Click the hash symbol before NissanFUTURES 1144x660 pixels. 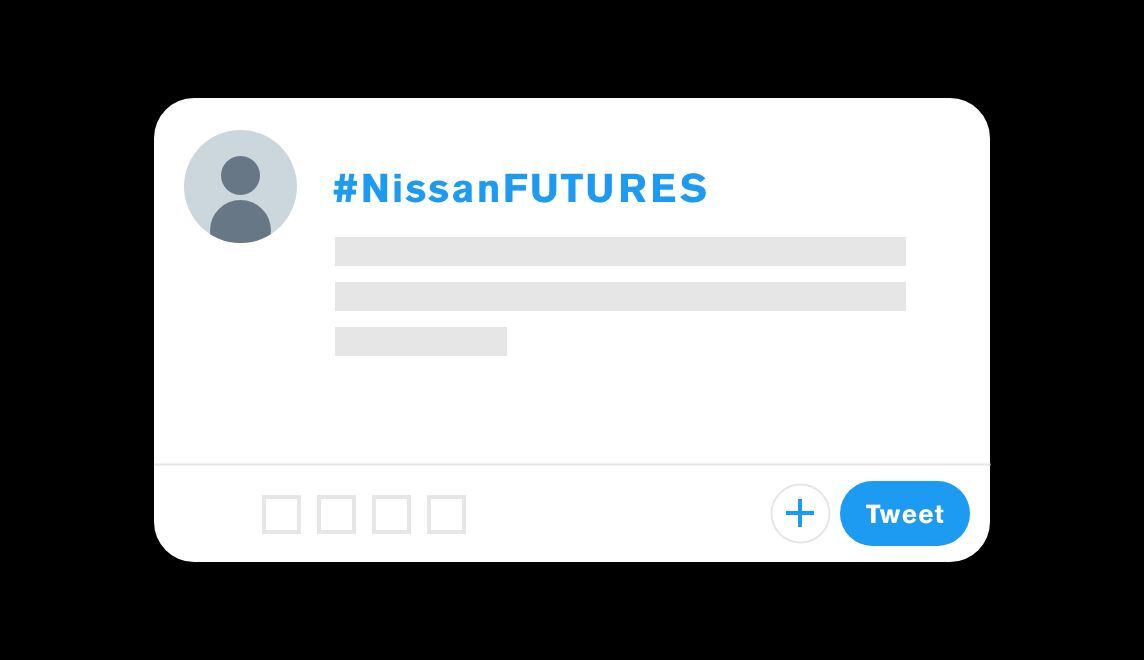click(344, 188)
